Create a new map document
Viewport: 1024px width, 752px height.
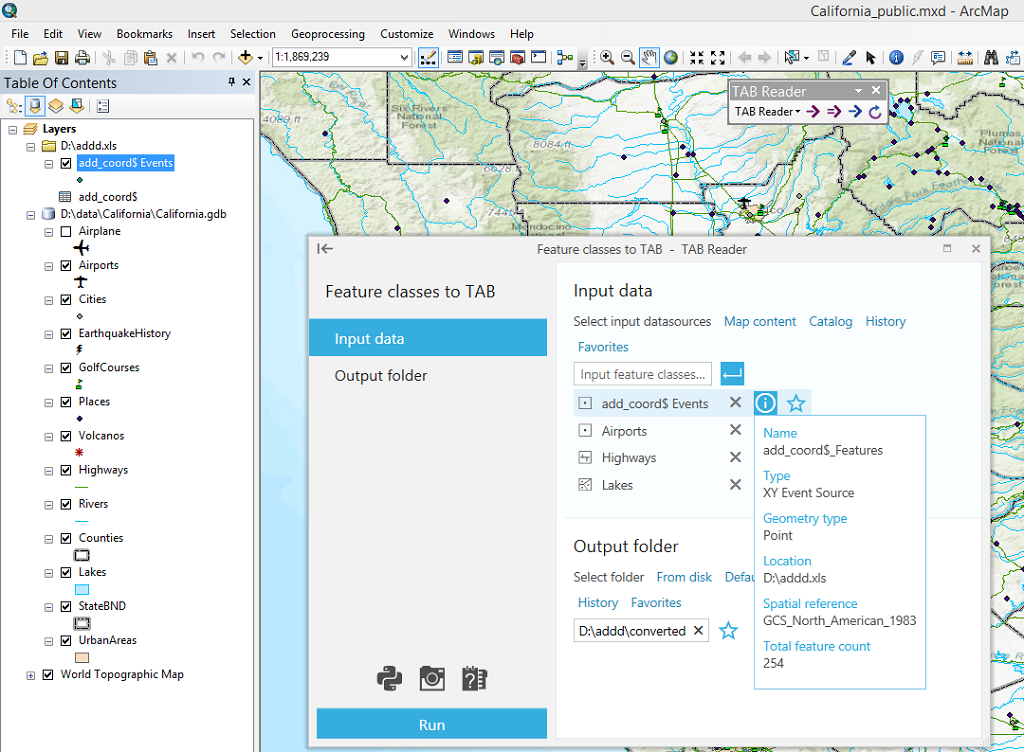(x=20, y=58)
